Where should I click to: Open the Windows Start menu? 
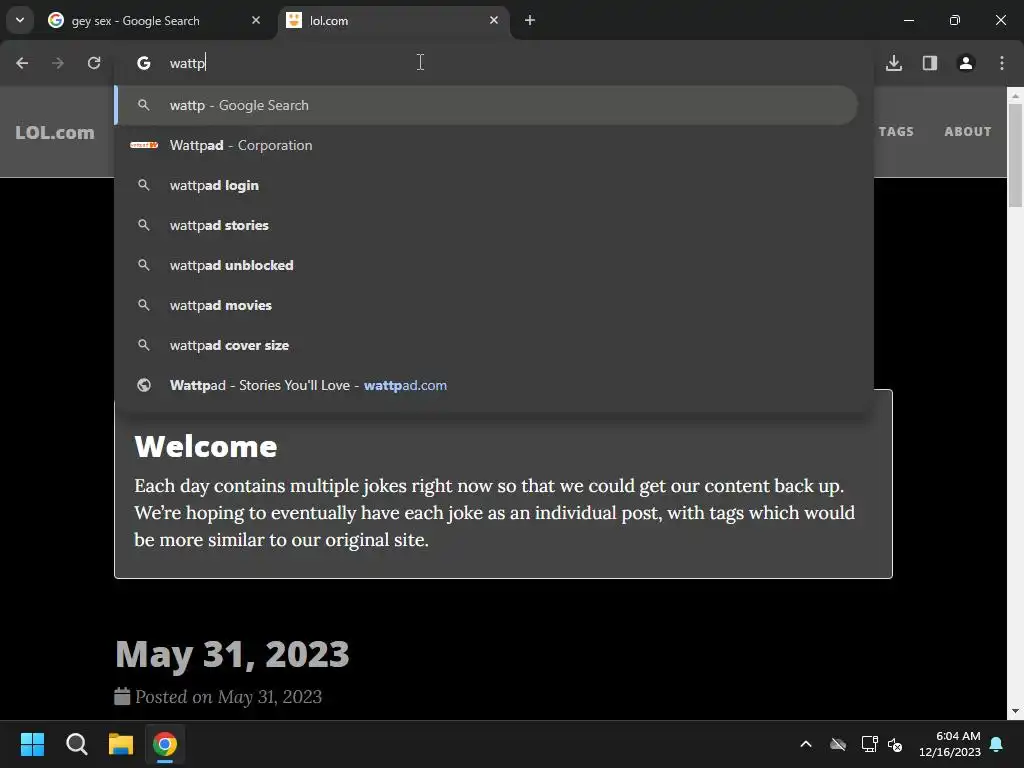pos(32,744)
